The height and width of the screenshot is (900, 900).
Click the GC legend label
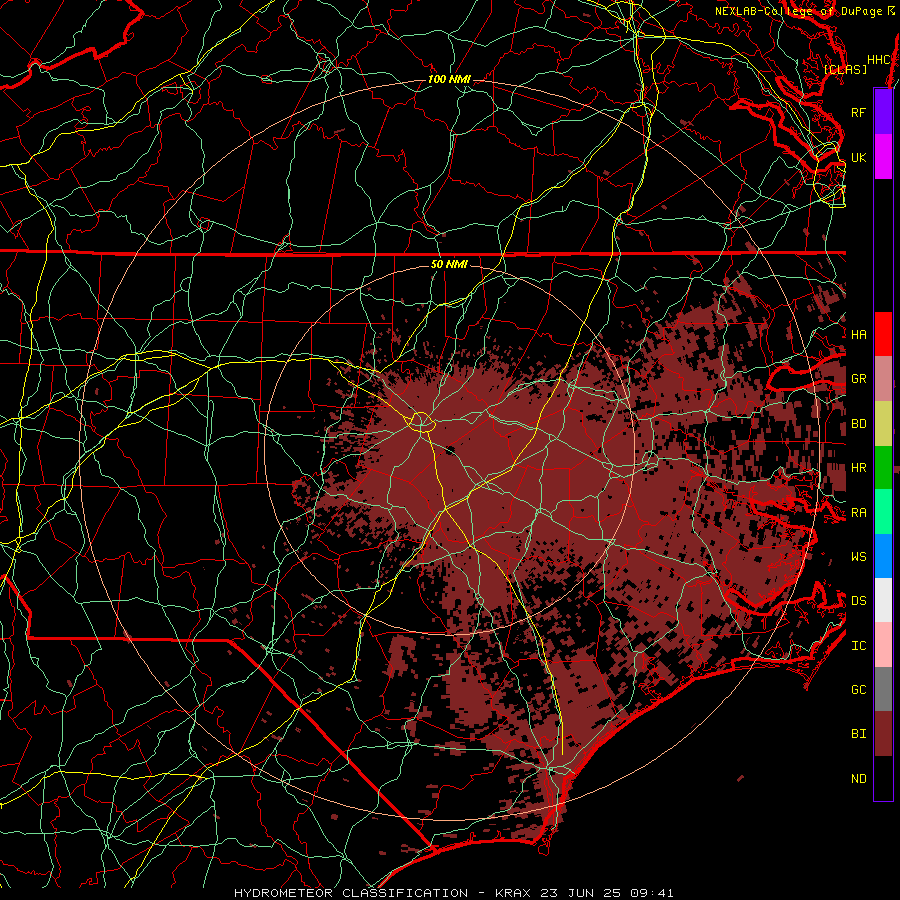[859, 689]
